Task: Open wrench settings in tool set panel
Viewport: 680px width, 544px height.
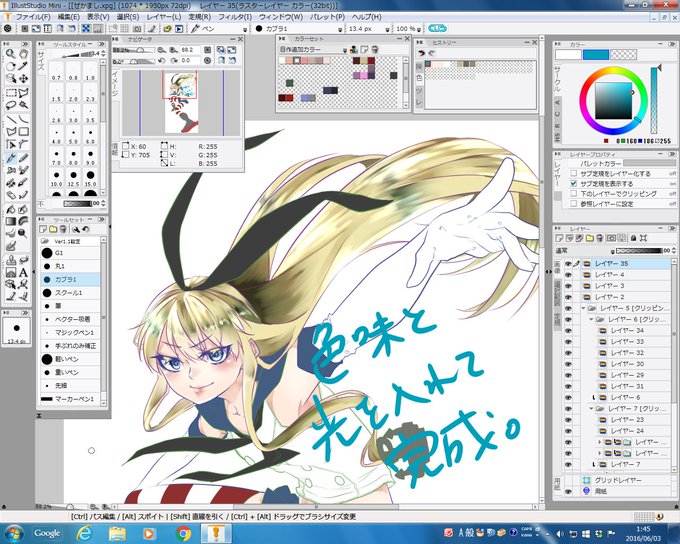Action: click(76, 229)
